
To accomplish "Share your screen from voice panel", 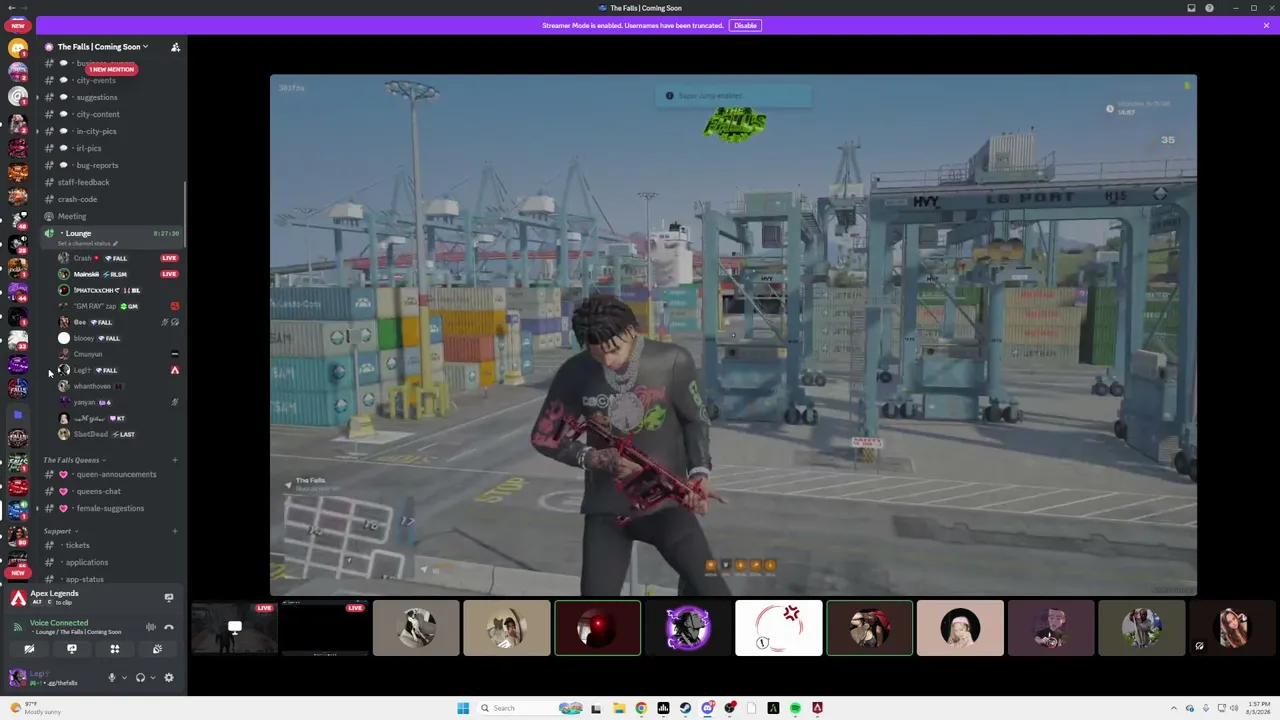I will [x=72, y=649].
